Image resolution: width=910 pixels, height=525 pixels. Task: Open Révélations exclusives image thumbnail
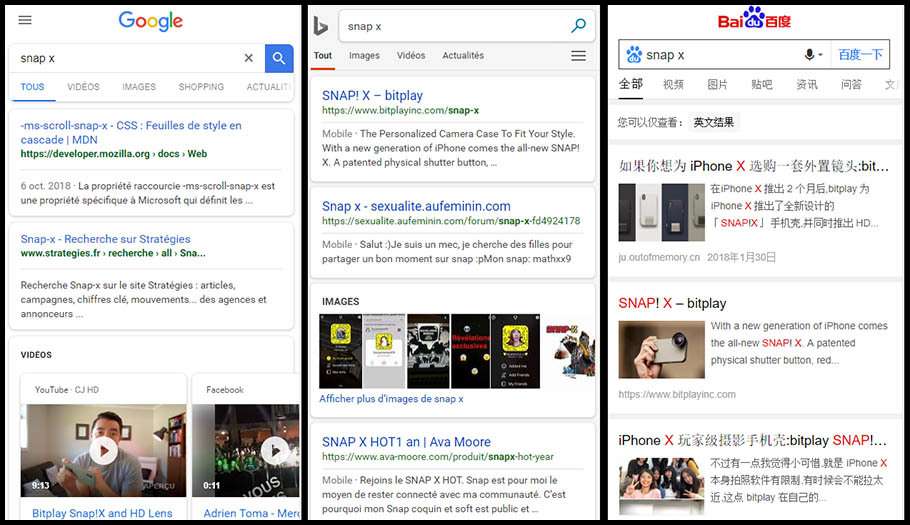470,351
